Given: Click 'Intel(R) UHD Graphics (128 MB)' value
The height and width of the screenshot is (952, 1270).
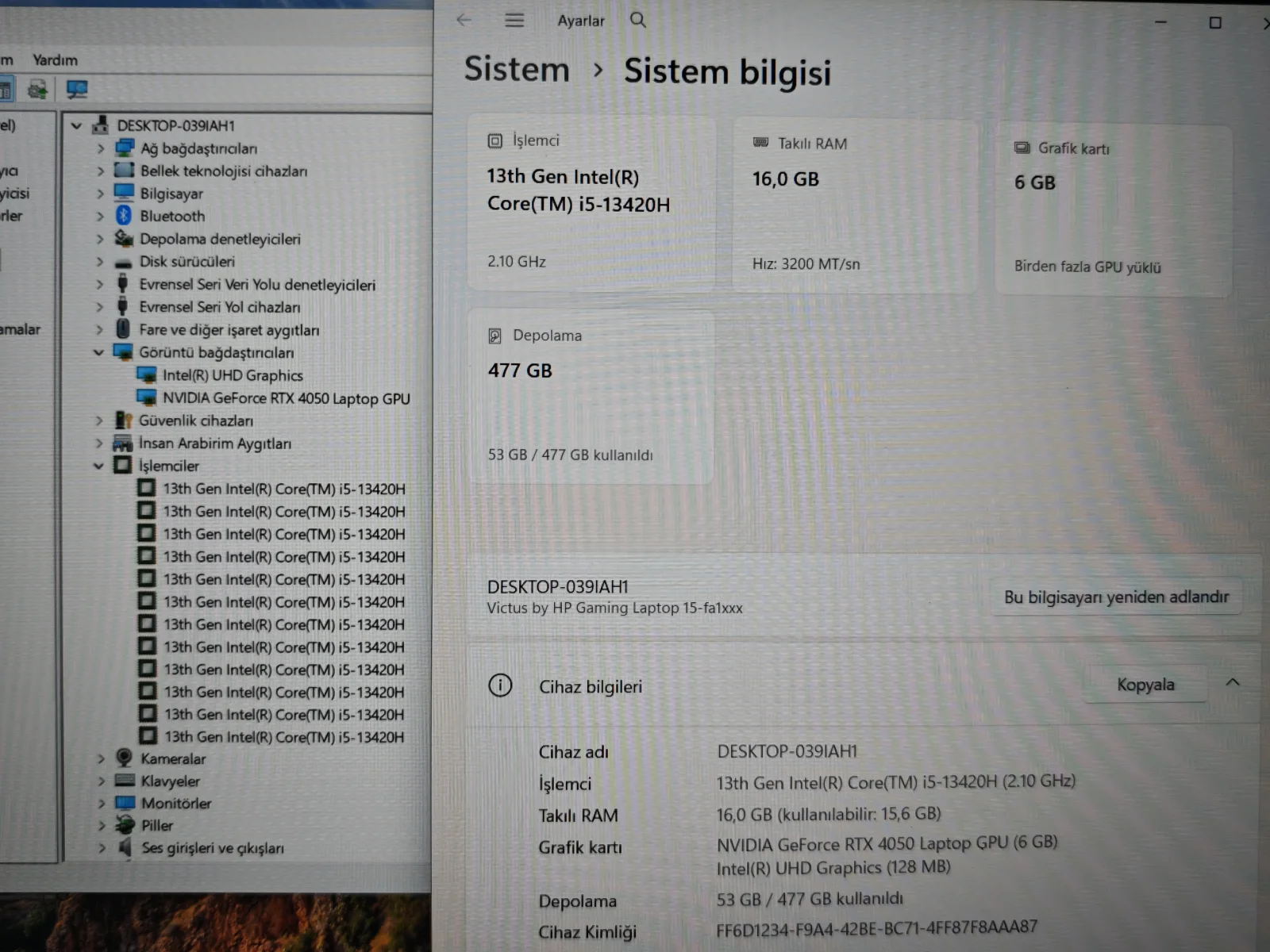Looking at the screenshot, I should (833, 868).
